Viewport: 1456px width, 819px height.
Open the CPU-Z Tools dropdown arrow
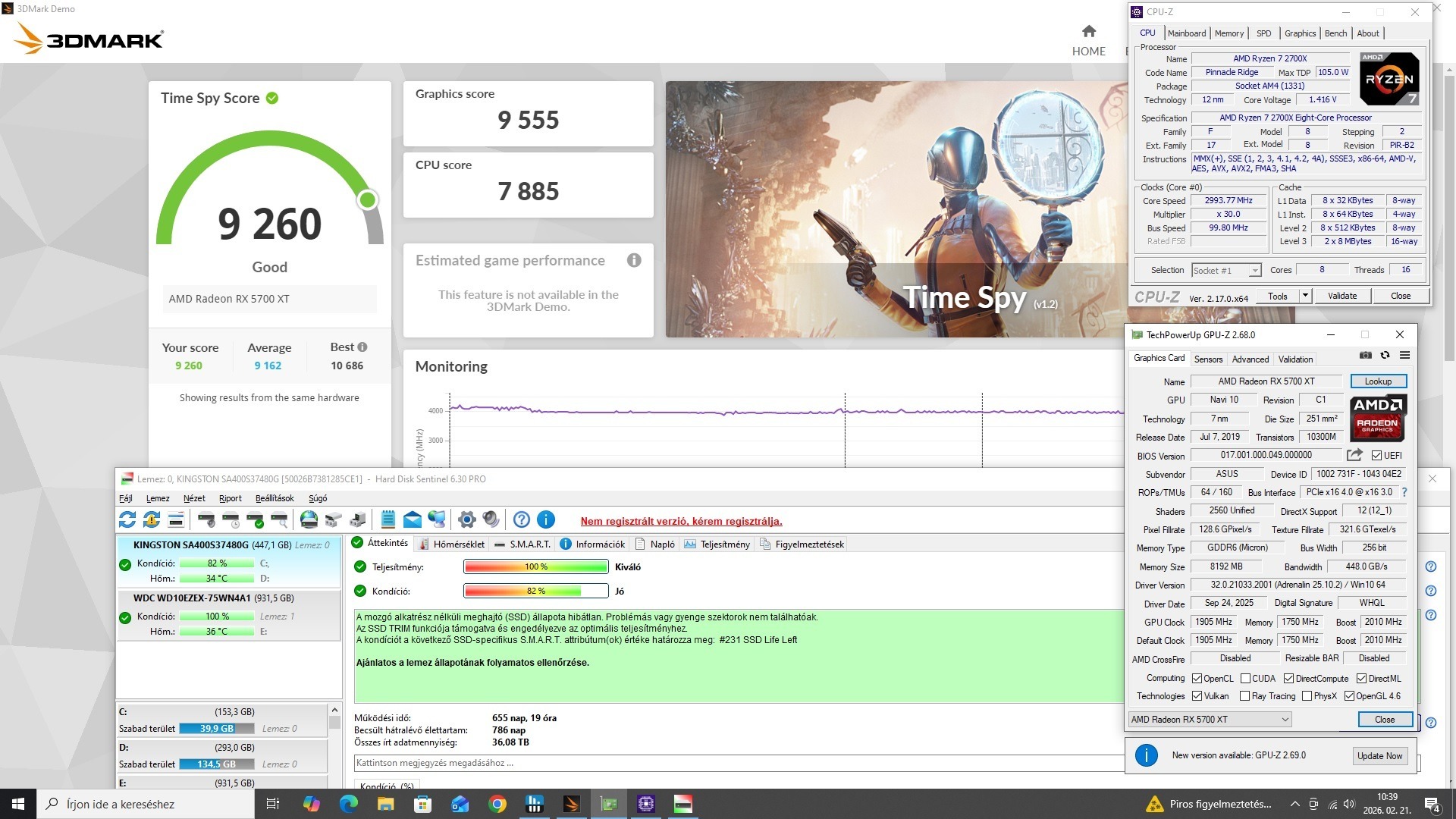1305,296
